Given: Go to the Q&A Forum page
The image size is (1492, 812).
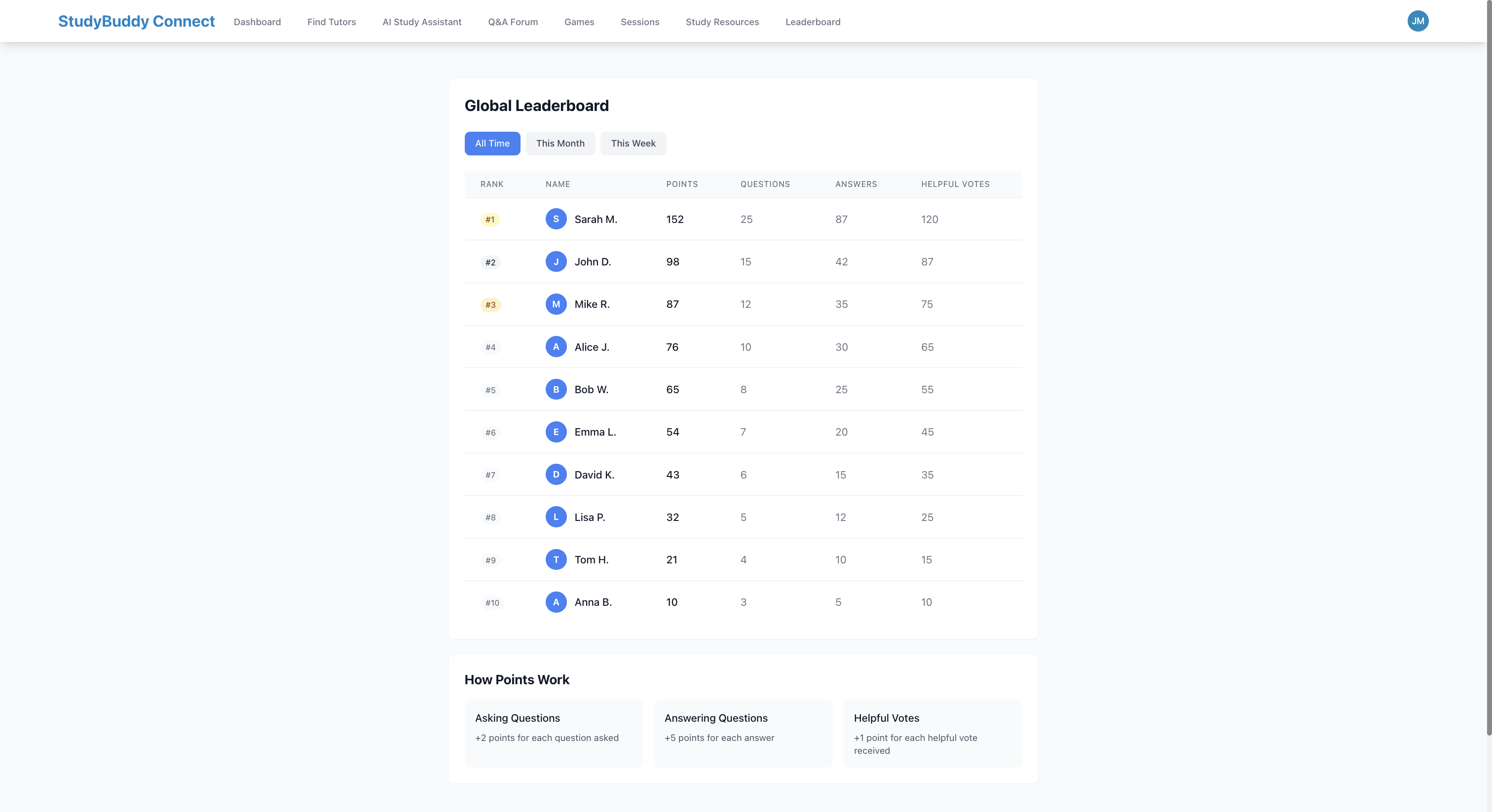Looking at the screenshot, I should (x=513, y=22).
